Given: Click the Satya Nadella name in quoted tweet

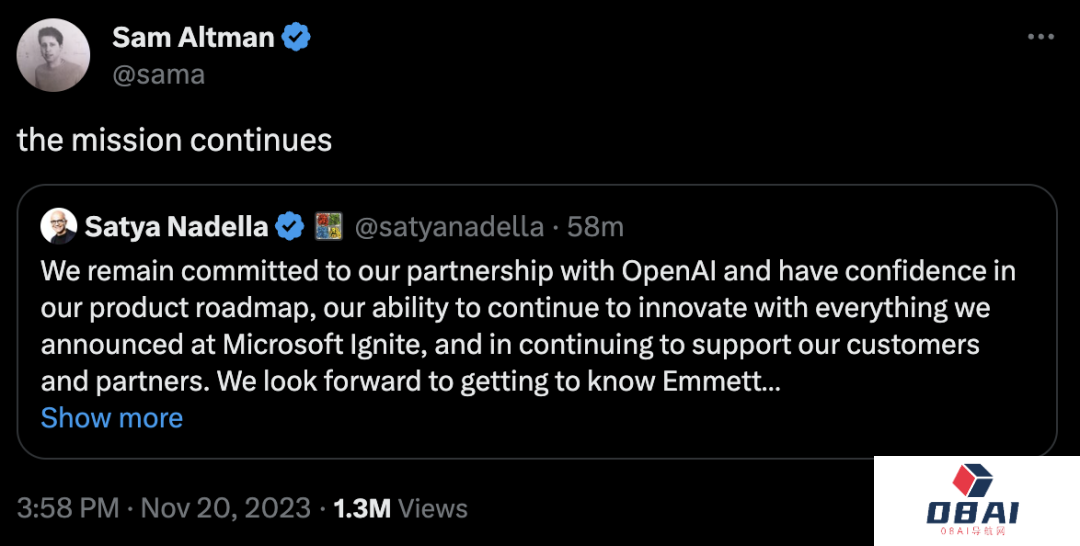Looking at the screenshot, I should pyautogui.click(x=176, y=227).
